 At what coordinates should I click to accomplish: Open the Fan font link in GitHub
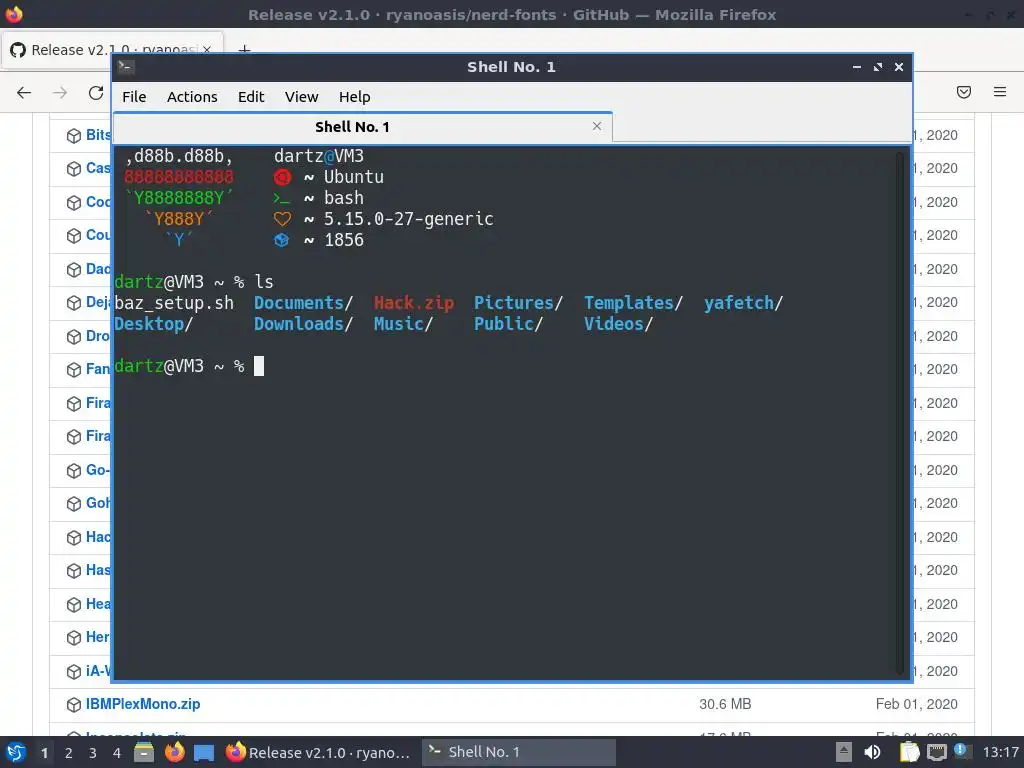(98, 369)
